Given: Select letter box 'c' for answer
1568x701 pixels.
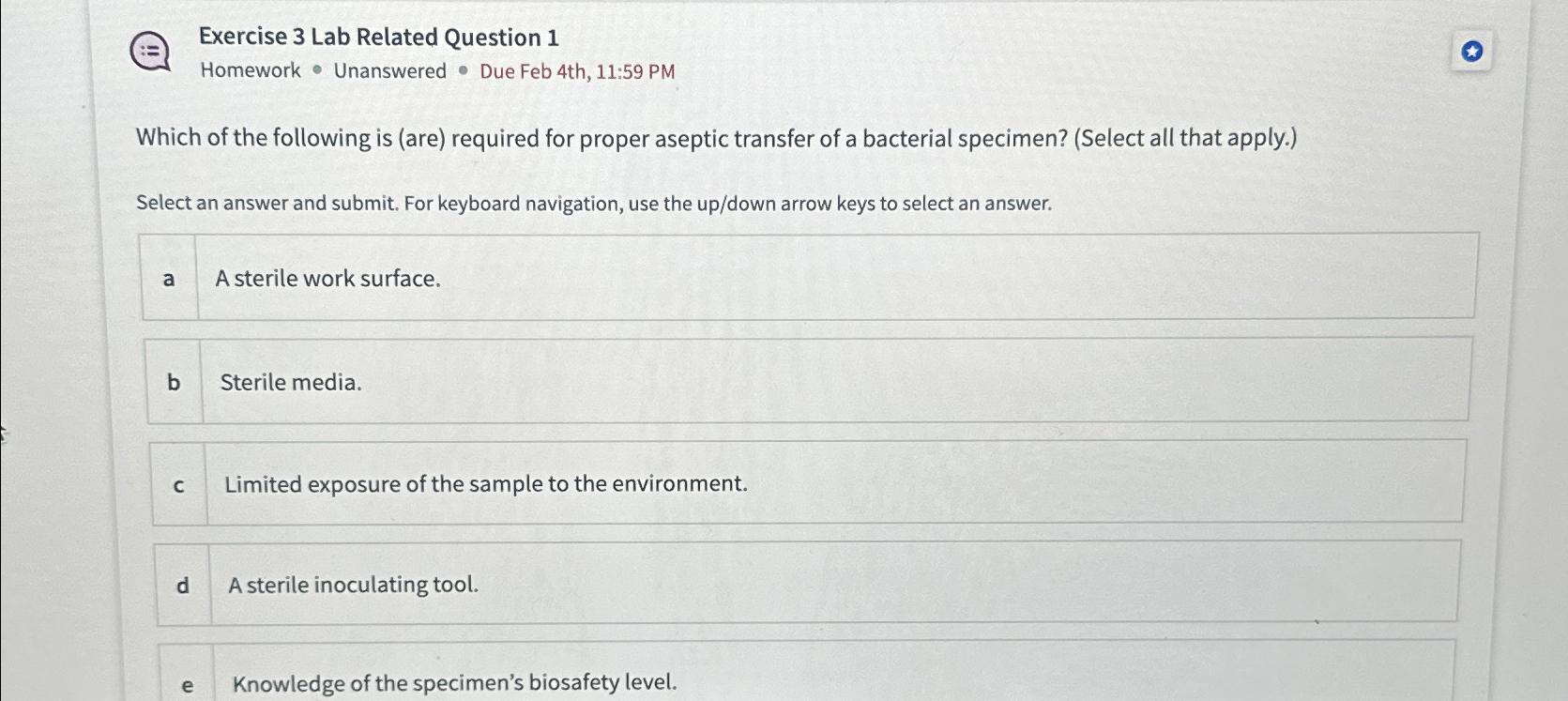Looking at the screenshot, I should (x=178, y=484).
